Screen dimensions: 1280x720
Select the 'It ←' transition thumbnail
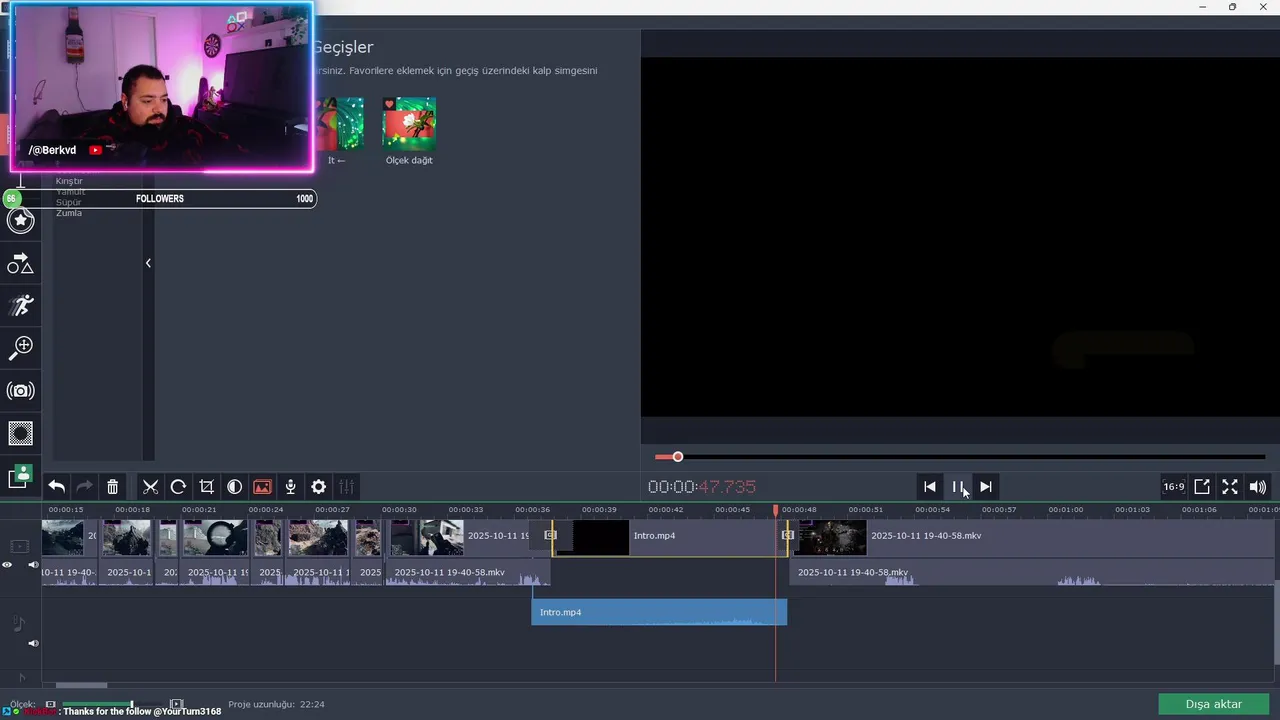pyautogui.click(x=339, y=124)
